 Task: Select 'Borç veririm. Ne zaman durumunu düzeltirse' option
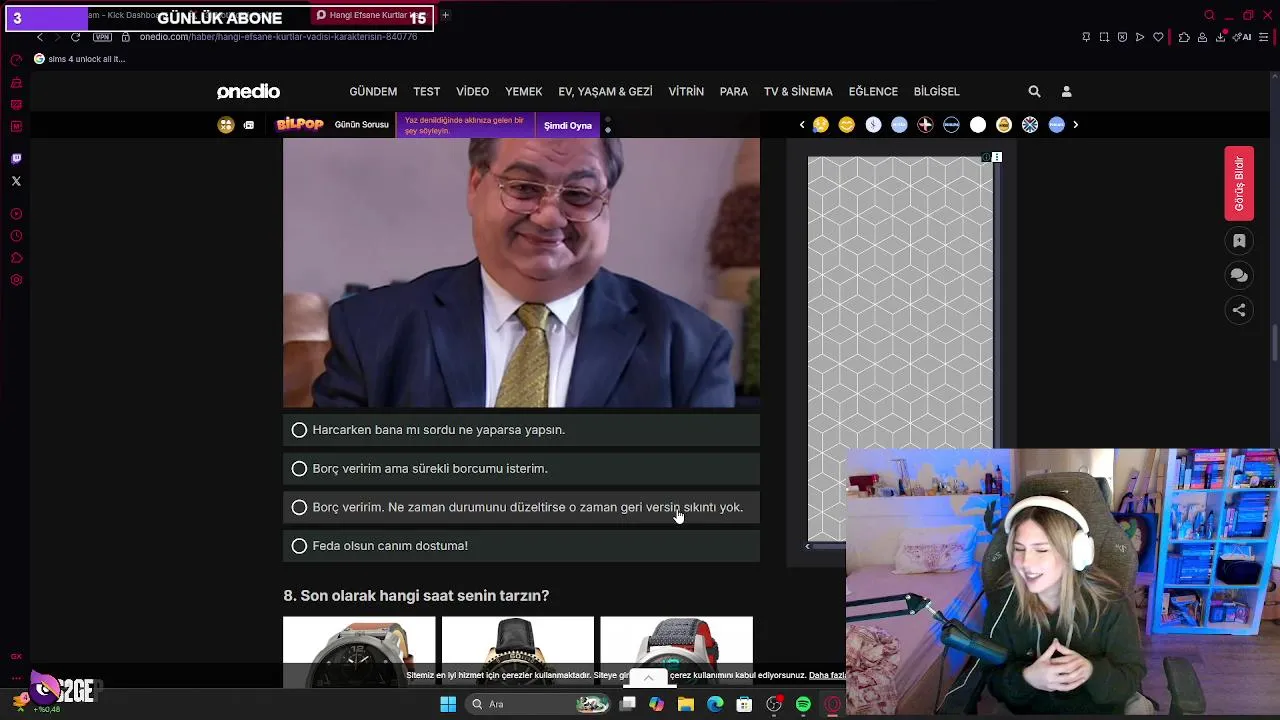pyautogui.click(x=521, y=507)
